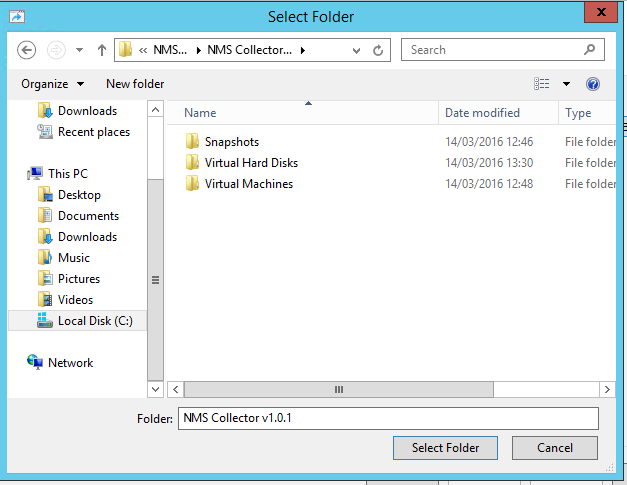Viewport: 627px width, 485px height.
Task: Select the Snapshots folder
Action: point(232,142)
